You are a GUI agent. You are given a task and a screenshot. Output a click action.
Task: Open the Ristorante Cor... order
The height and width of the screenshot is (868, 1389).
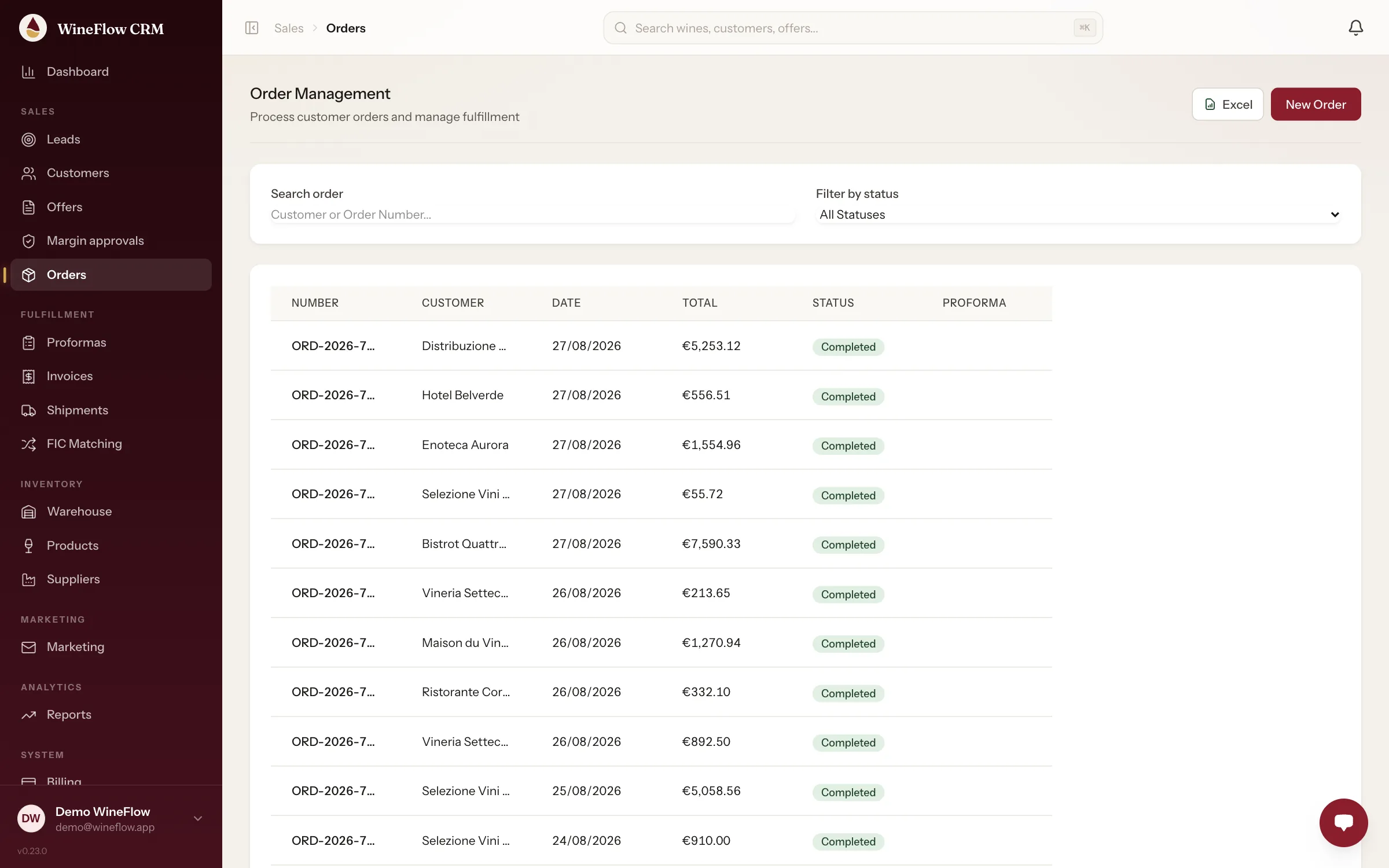point(662,692)
